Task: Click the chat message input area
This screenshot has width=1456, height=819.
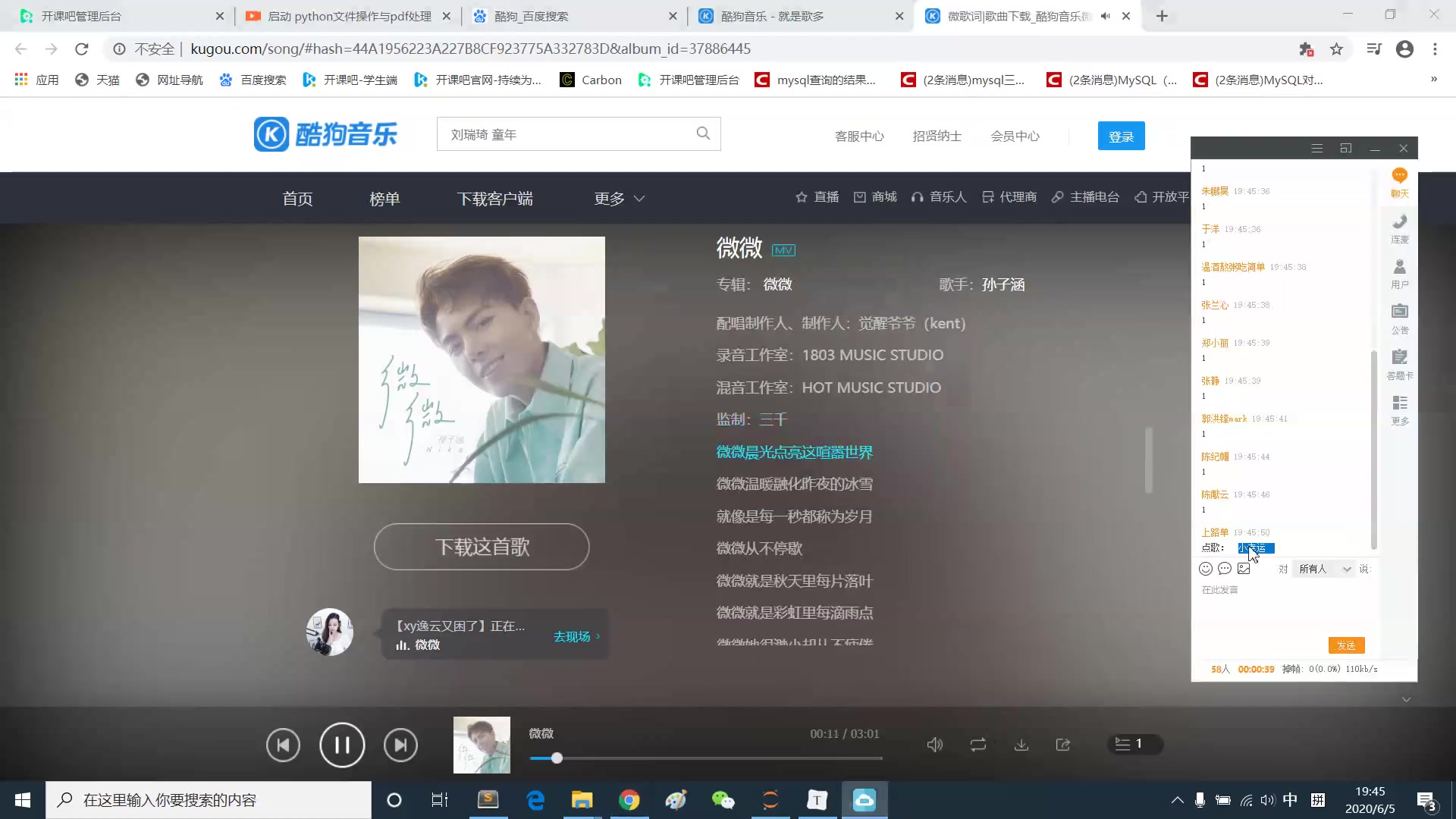Action: point(1285,609)
